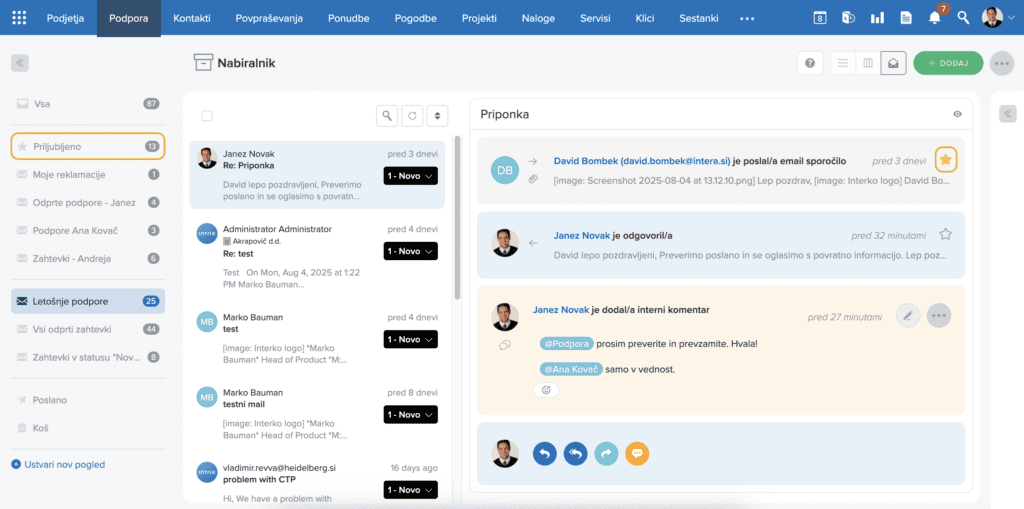Viewport: 1024px width, 509px height.
Task: Click the green DODAJ button
Action: pyautogui.click(x=948, y=63)
